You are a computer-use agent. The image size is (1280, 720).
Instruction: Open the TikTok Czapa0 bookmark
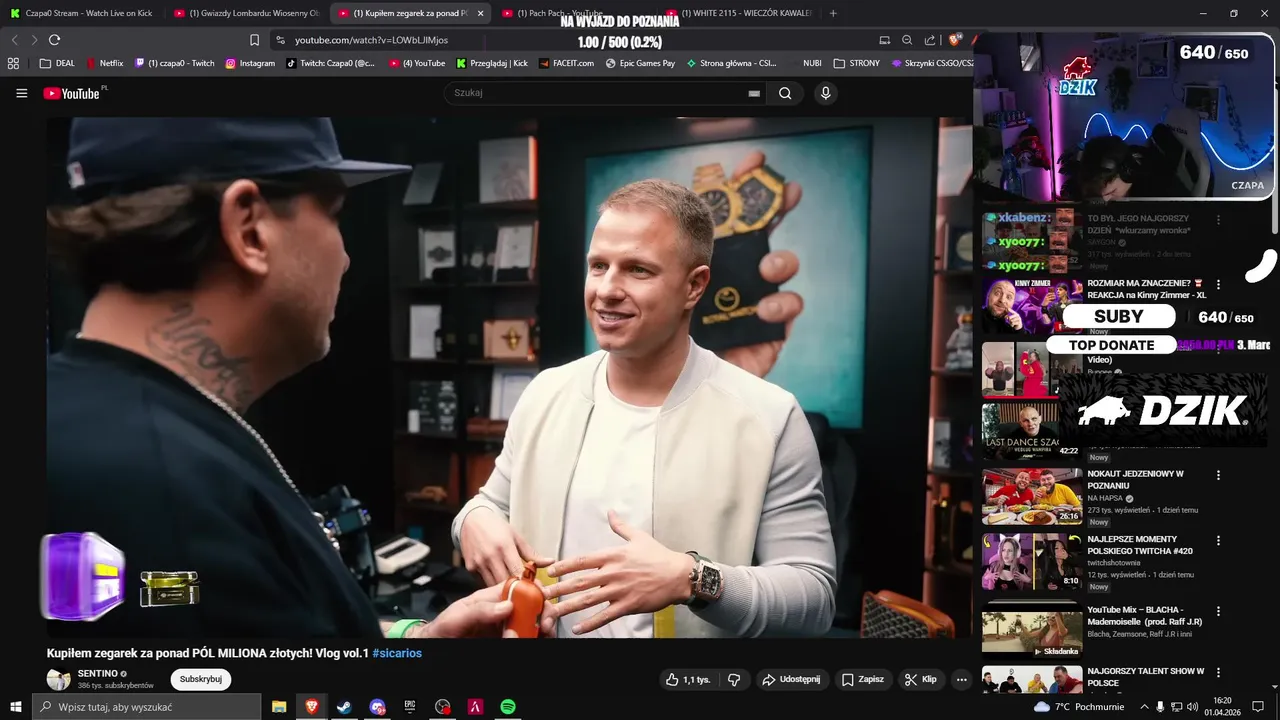pyautogui.click(x=331, y=63)
